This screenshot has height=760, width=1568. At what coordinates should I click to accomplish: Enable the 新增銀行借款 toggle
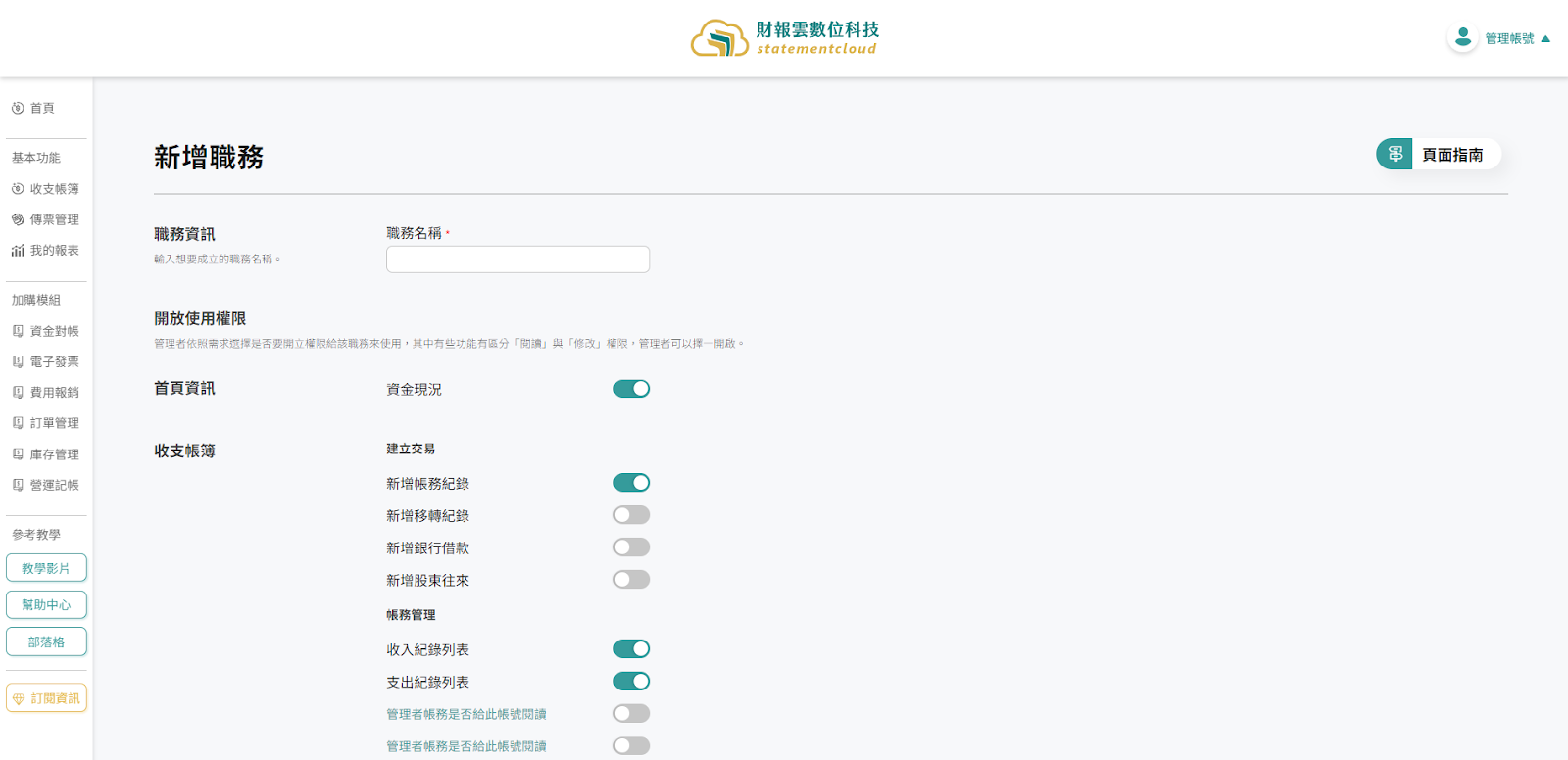click(631, 547)
